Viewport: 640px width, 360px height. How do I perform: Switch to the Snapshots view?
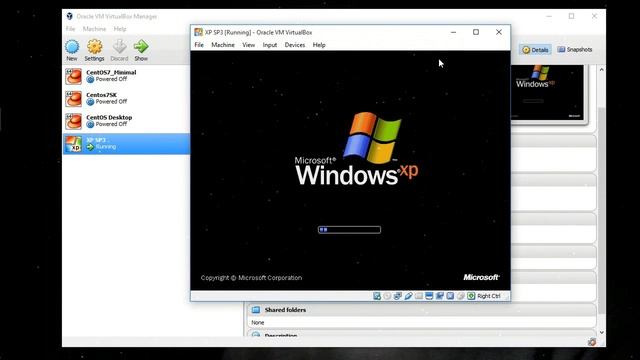(x=575, y=49)
